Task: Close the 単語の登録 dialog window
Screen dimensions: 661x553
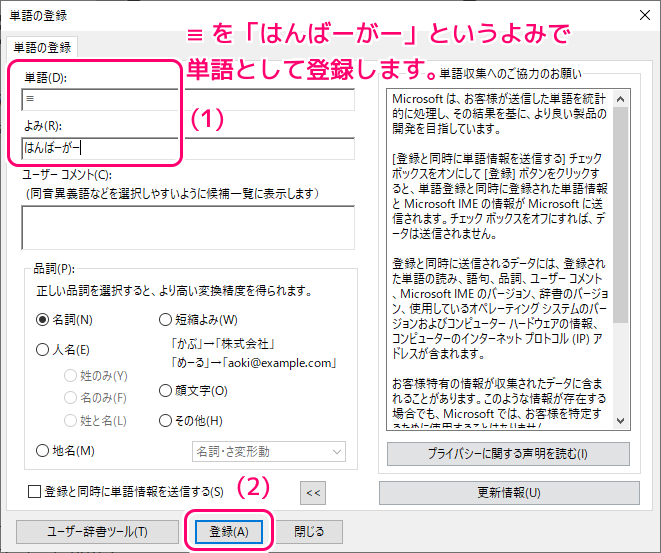Action: [x=645, y=15]
